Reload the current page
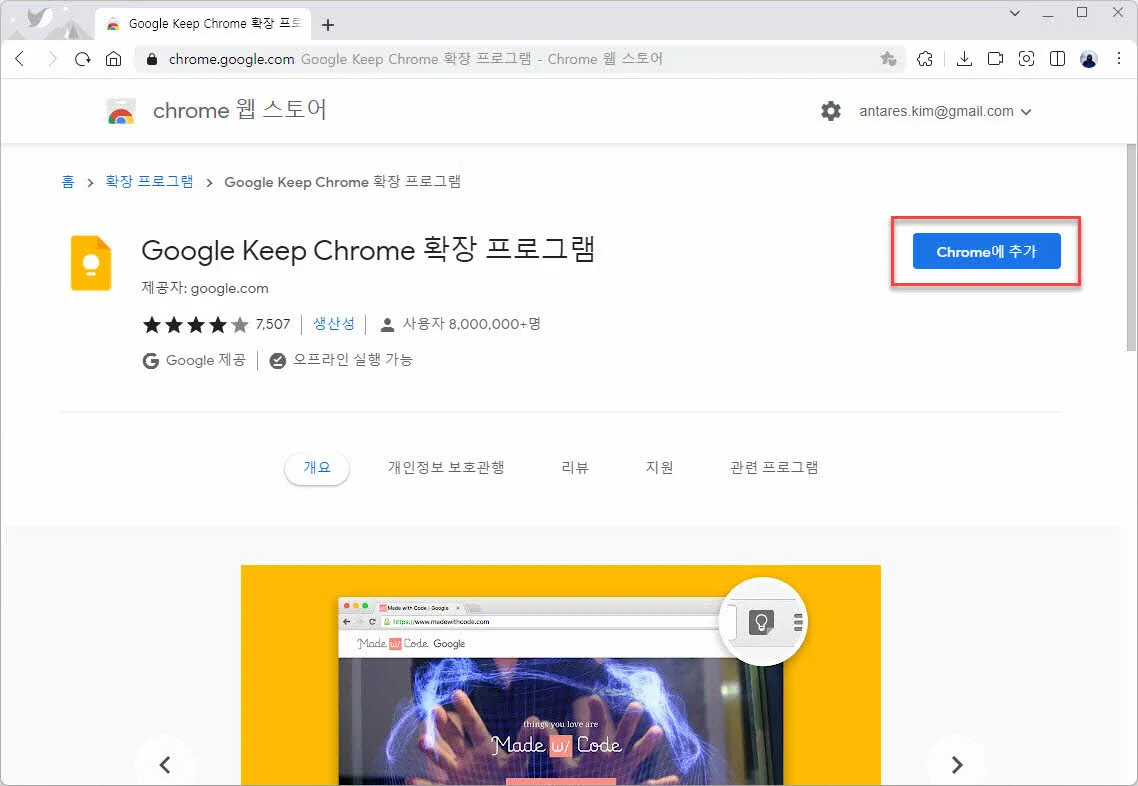Viewport: 1138px width, 786px height. coord(83,59)
